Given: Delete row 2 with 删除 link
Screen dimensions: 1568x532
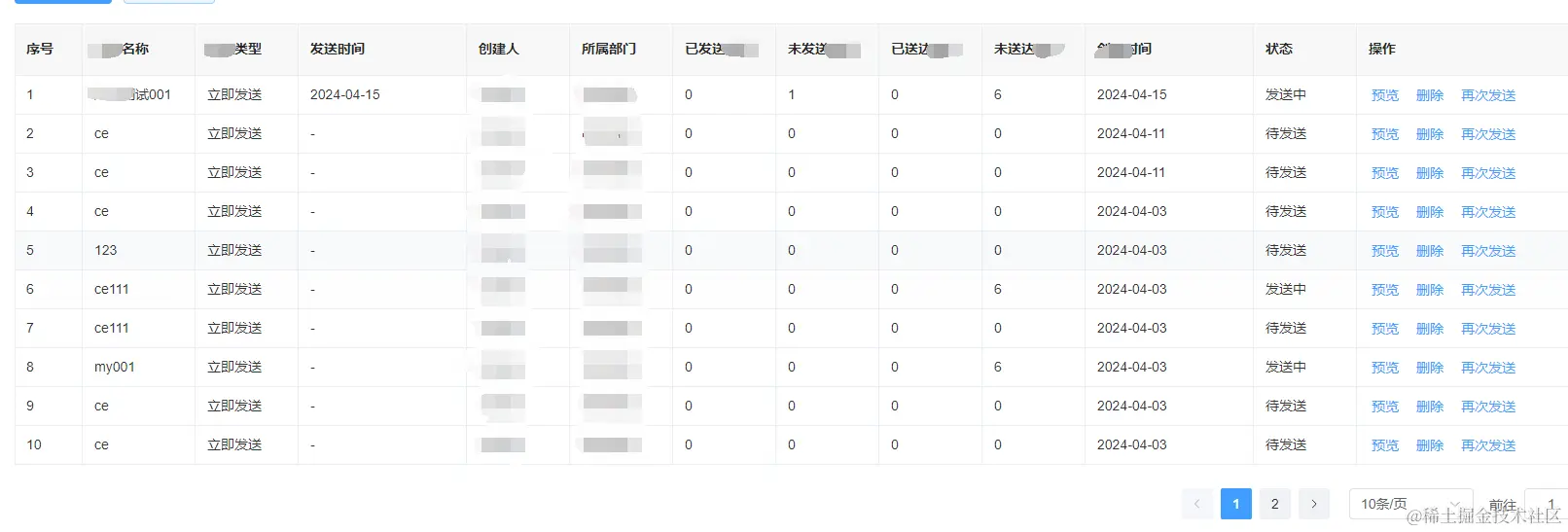Looking at the screenshot, I should 1429,134.
